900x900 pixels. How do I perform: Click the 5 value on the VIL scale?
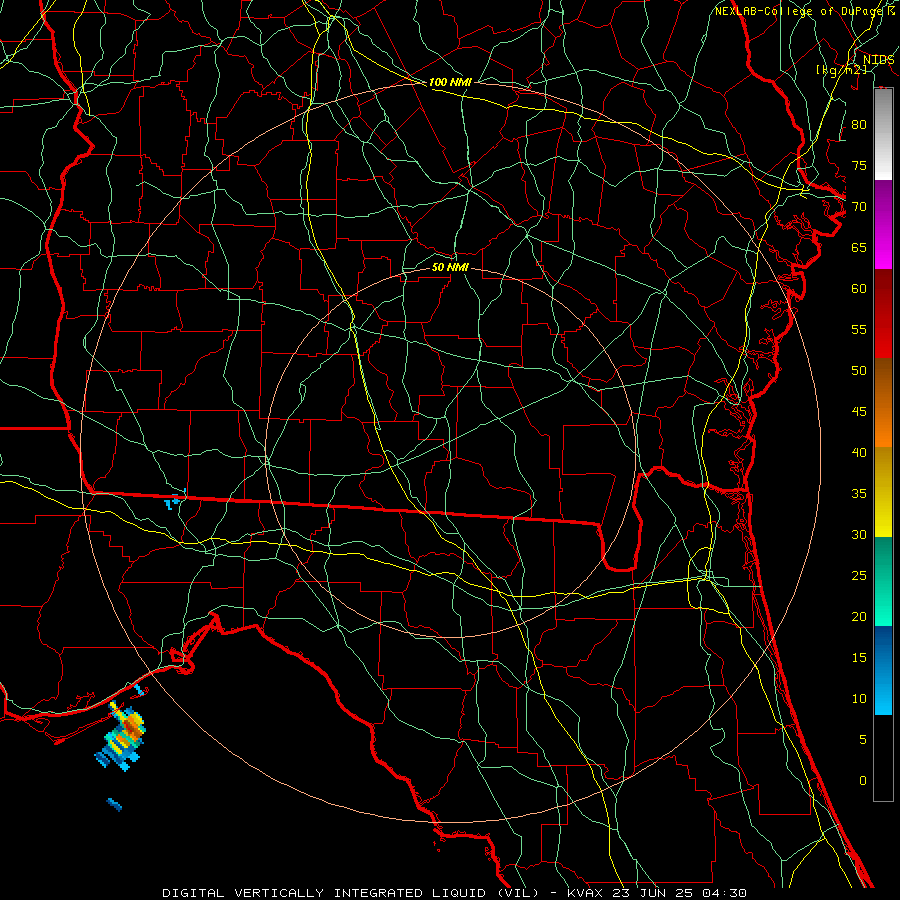point(863,740)
